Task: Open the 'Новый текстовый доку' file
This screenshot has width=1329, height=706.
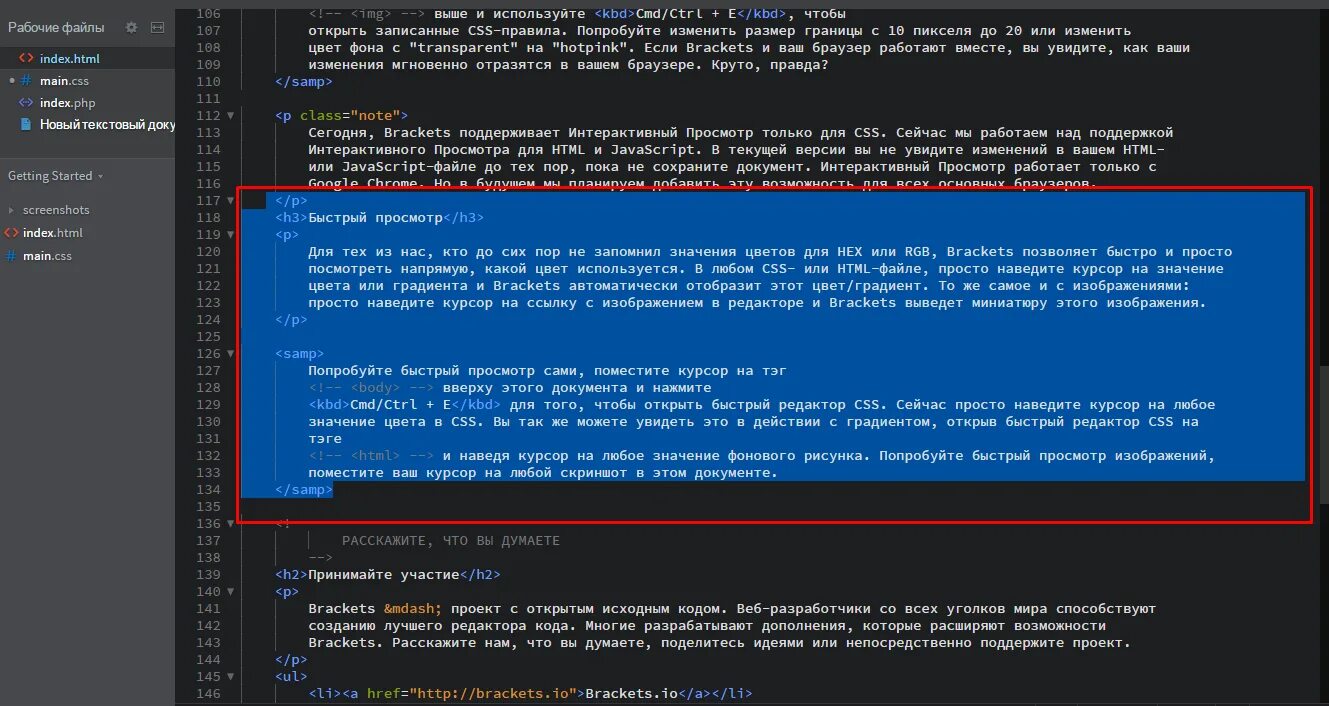Action: point(107,124)
